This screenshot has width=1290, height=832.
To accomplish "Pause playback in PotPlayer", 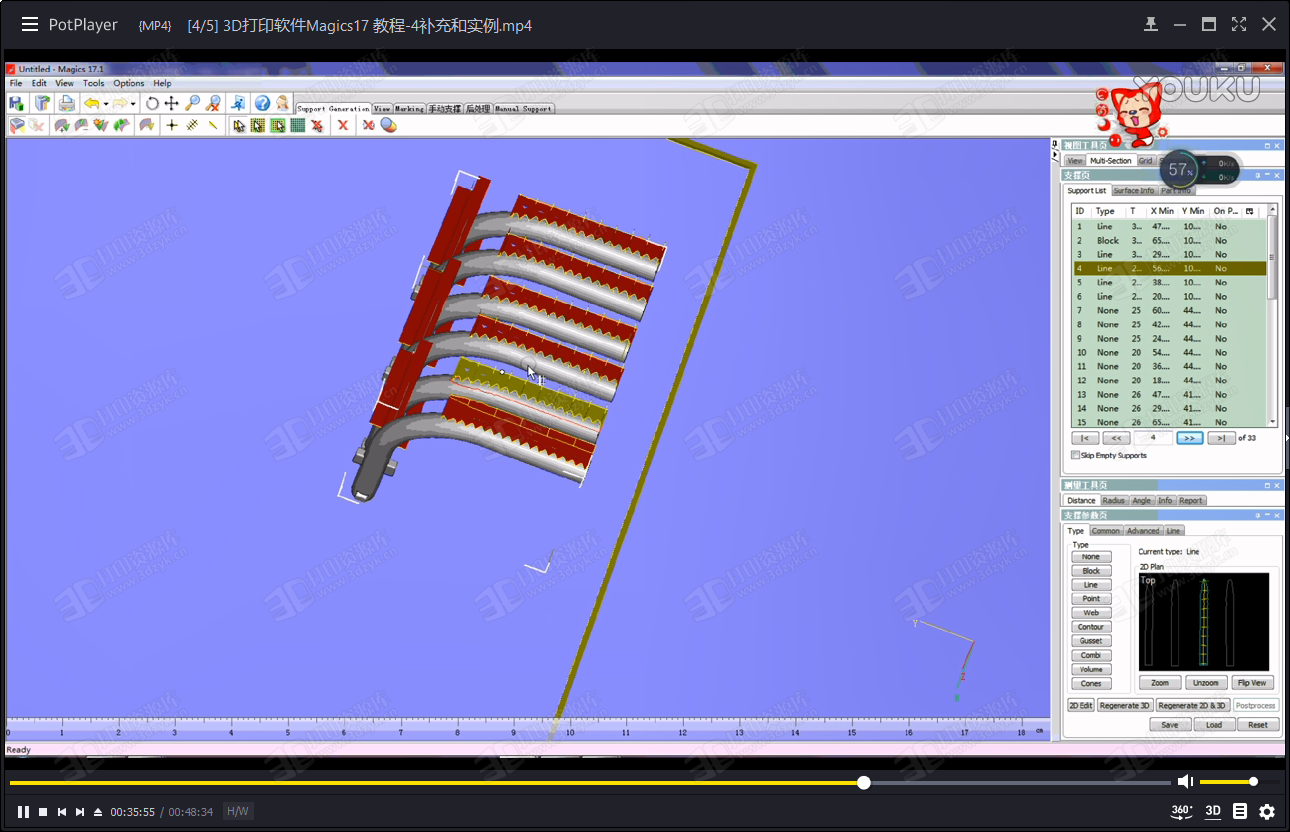I will coord(23,812).
